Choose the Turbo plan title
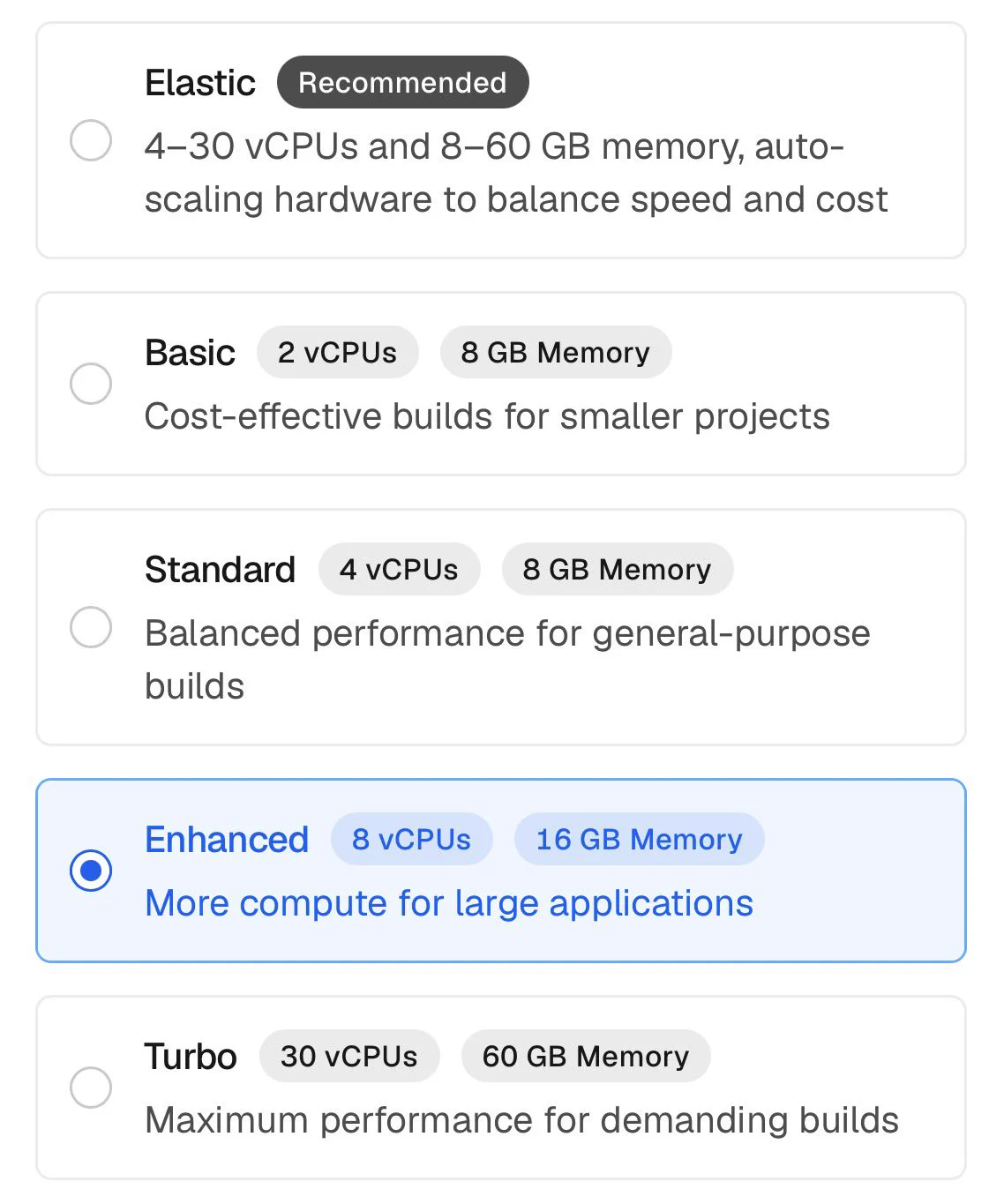Screen dimensions: 1004x1204 coord(191,1057)
